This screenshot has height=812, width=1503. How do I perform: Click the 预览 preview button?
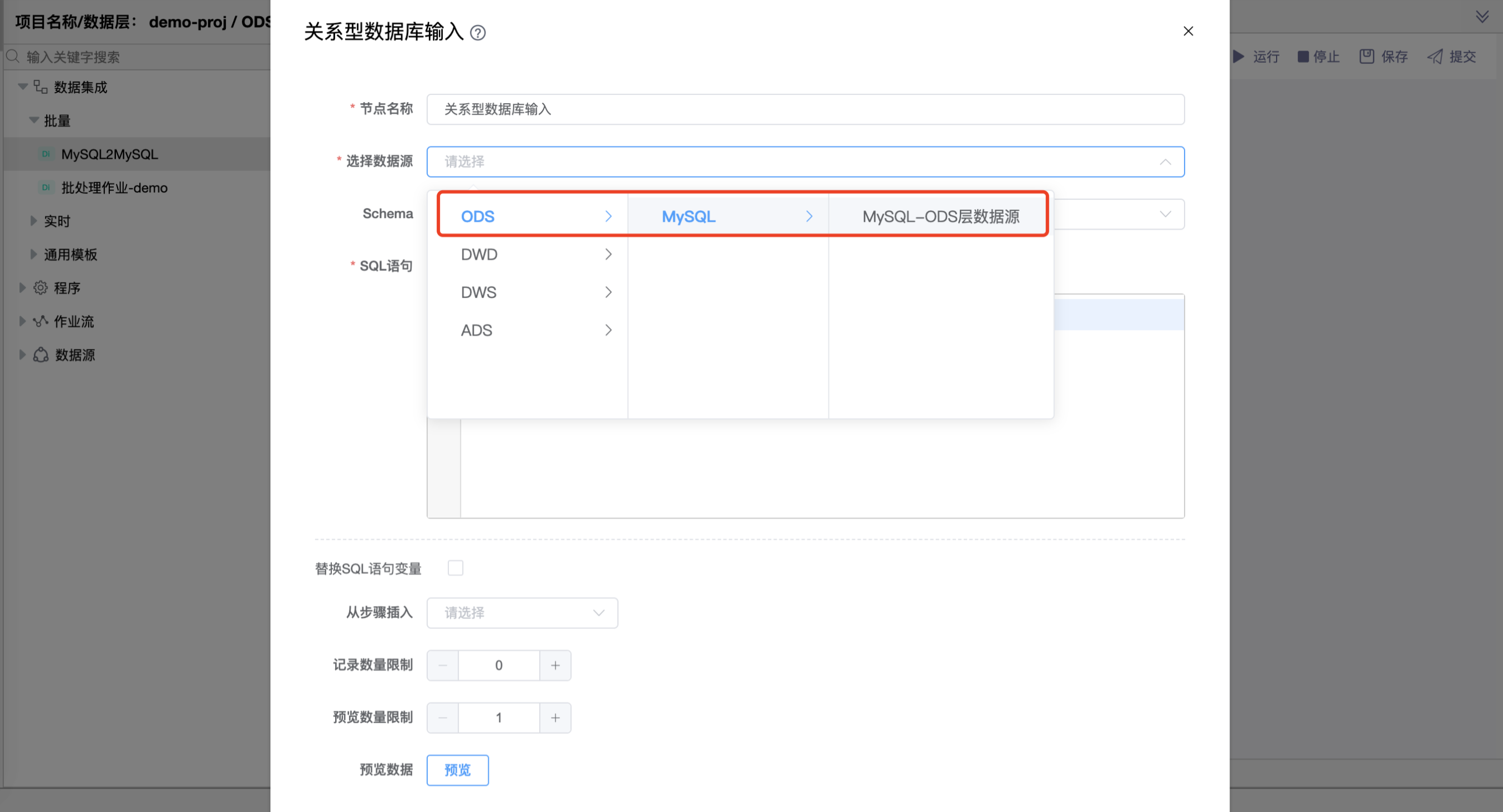pos(457,770)
